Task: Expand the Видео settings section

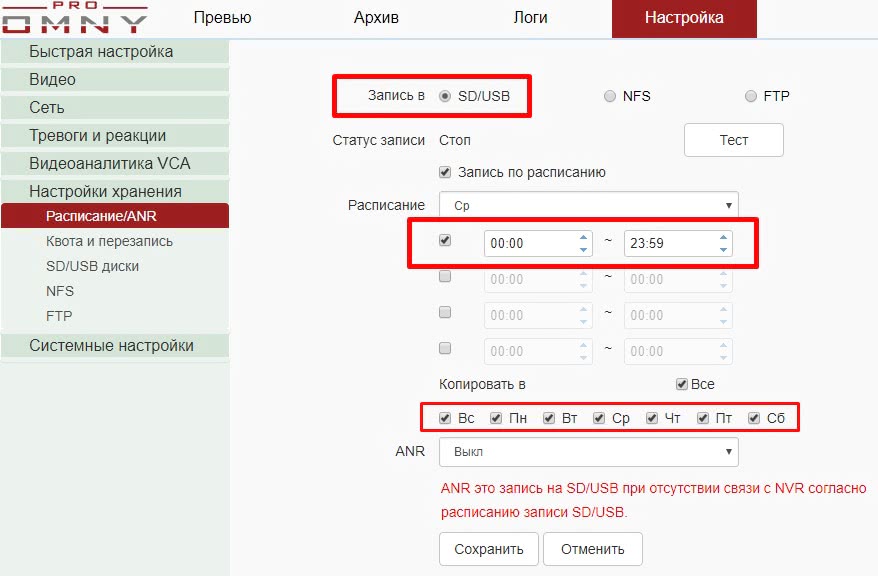Action: [52, 79]
